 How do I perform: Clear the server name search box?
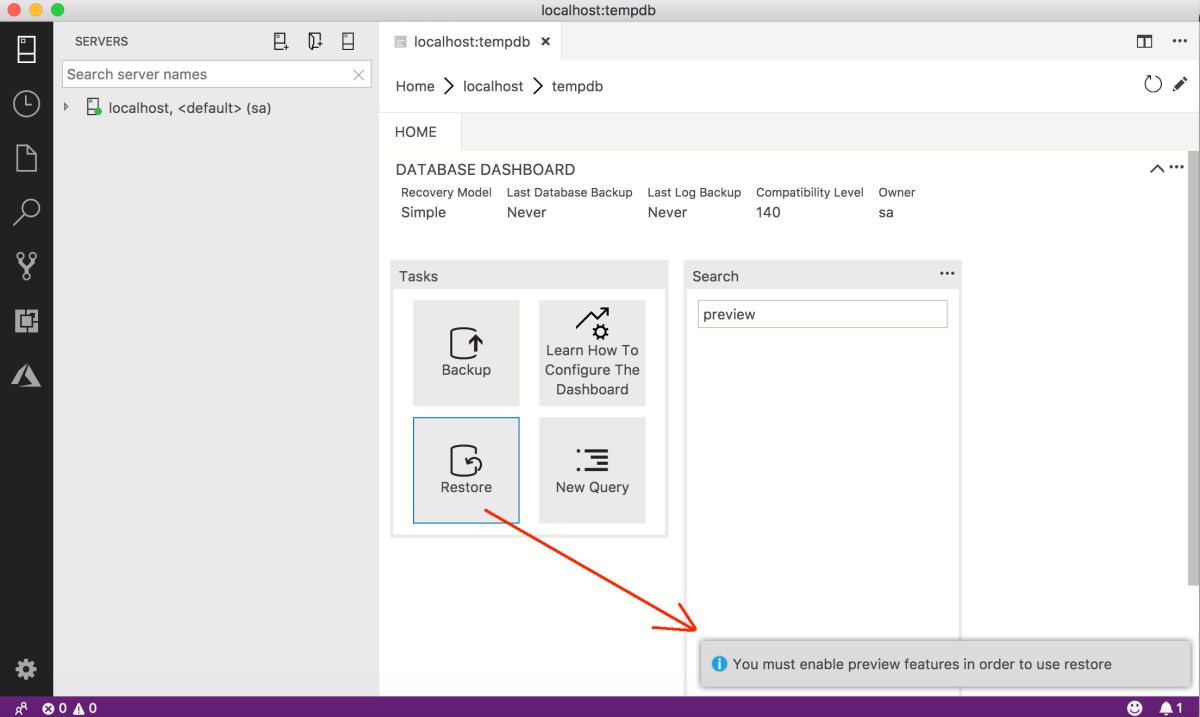(x=359, y=75)
